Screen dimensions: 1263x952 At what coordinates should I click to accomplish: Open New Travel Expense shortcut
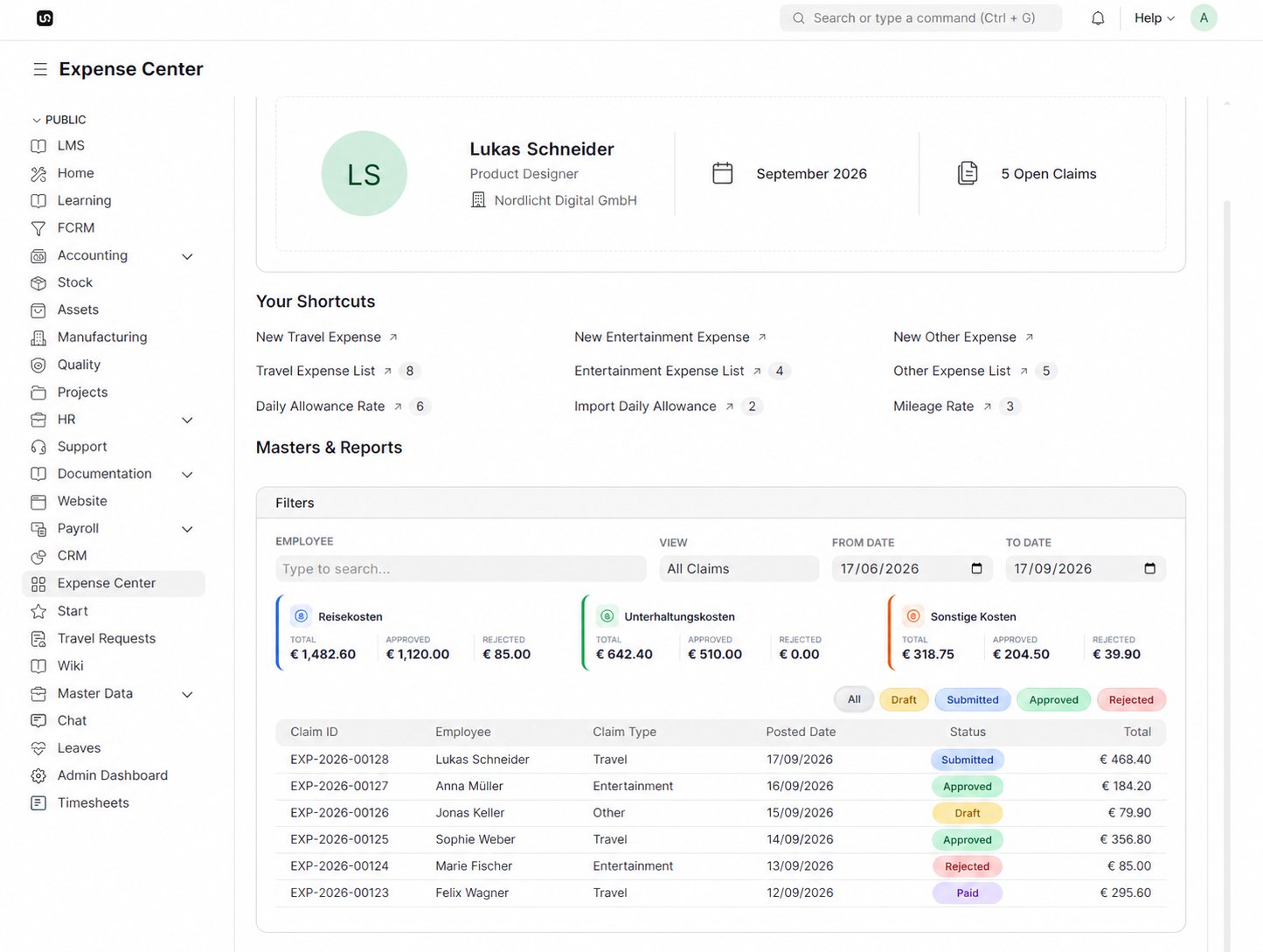(x=327, y=337)
